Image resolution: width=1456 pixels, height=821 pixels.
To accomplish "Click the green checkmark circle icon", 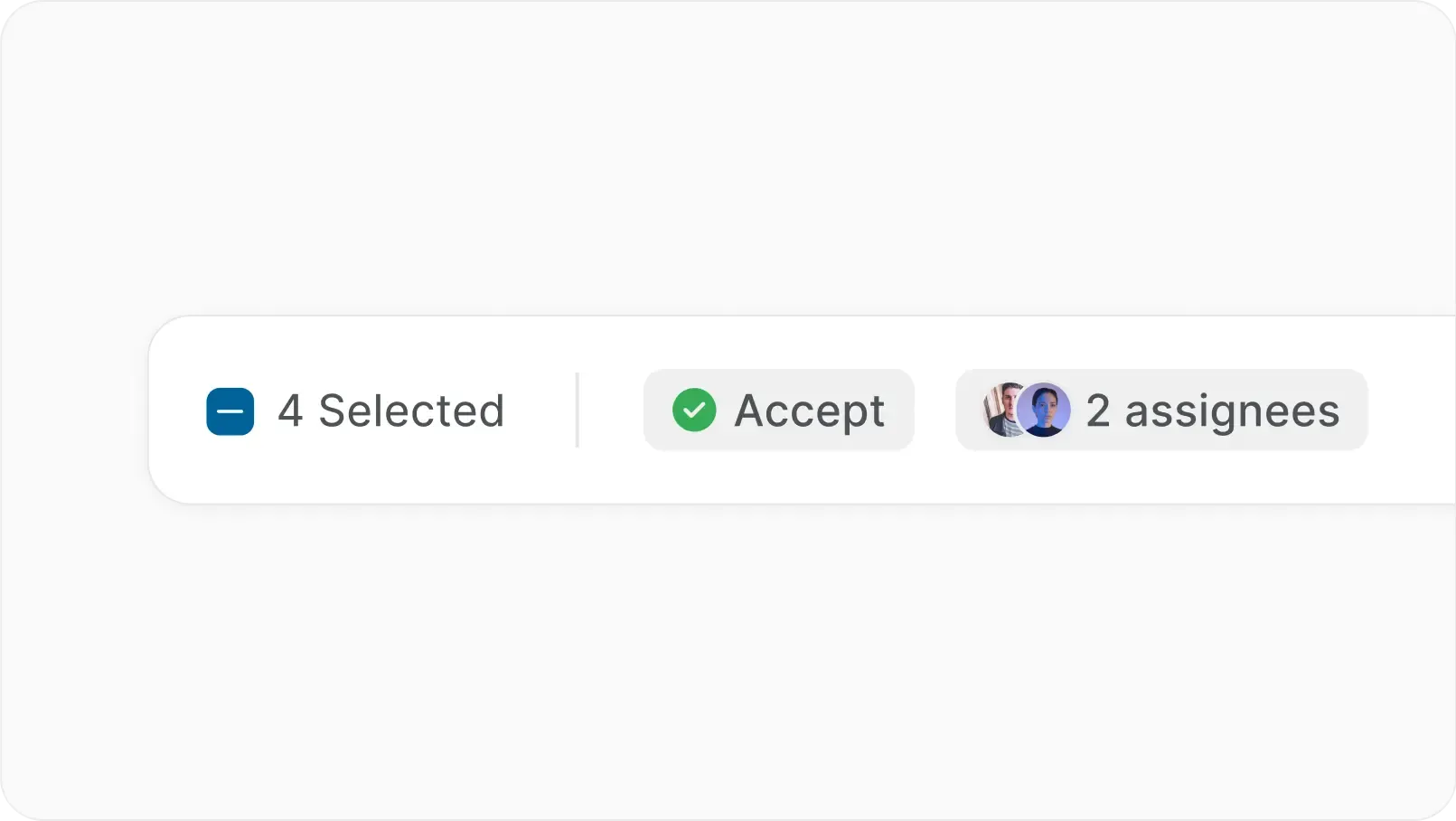I will click(x=694, y=410).
